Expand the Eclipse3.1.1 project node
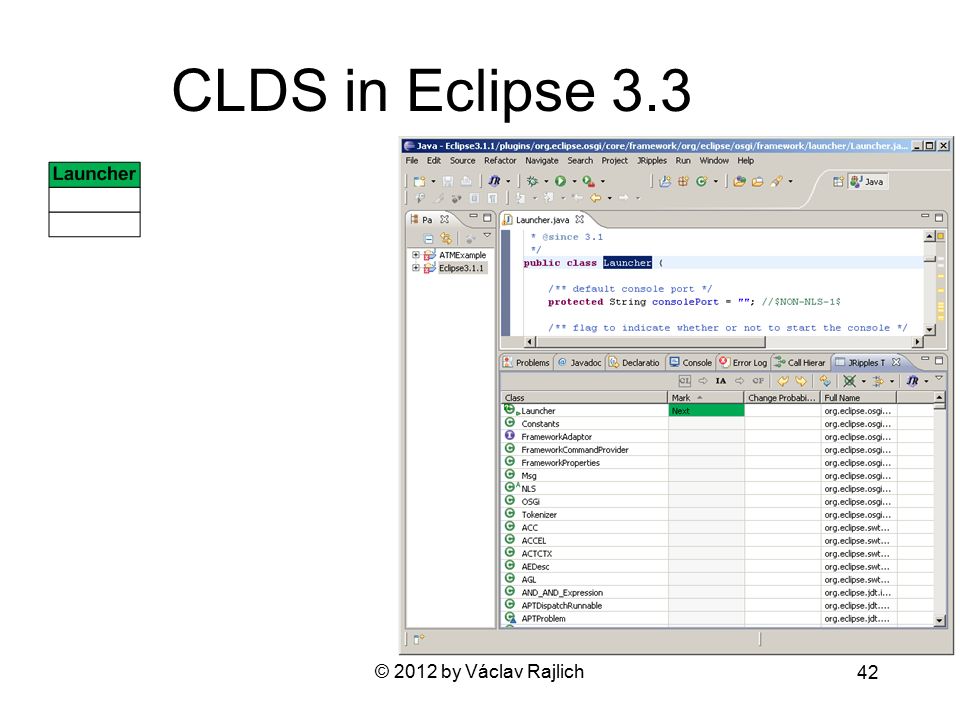960x720 pixels. click(x=416, y=268)
